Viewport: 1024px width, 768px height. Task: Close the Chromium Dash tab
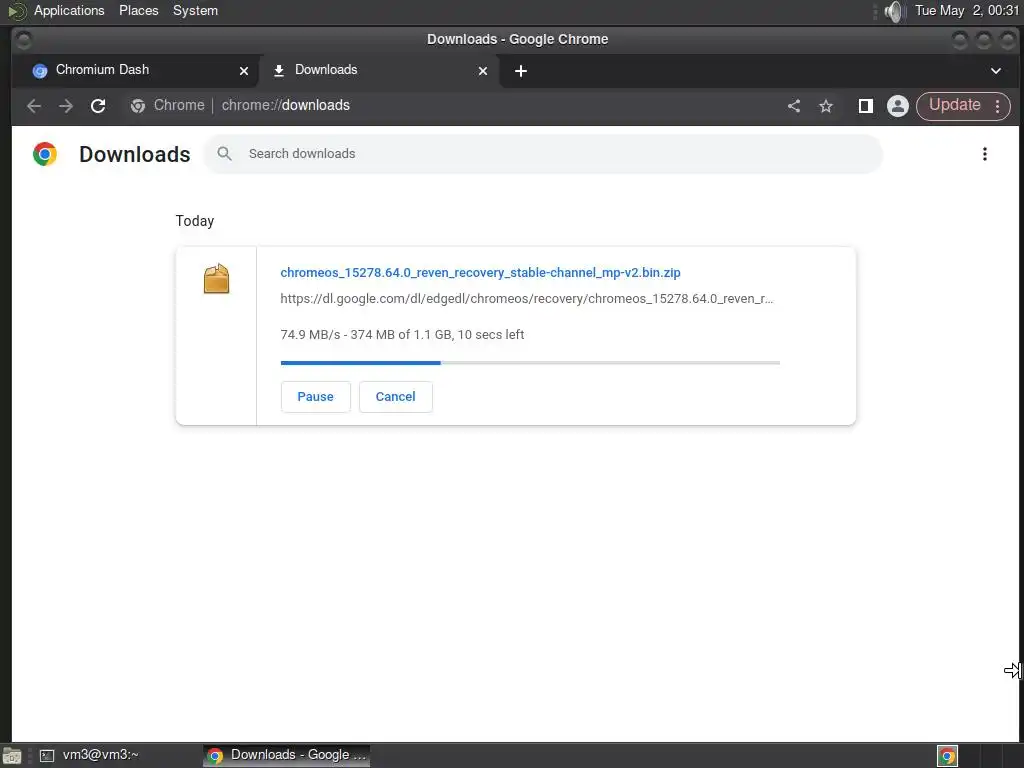(x=244, y=71)
